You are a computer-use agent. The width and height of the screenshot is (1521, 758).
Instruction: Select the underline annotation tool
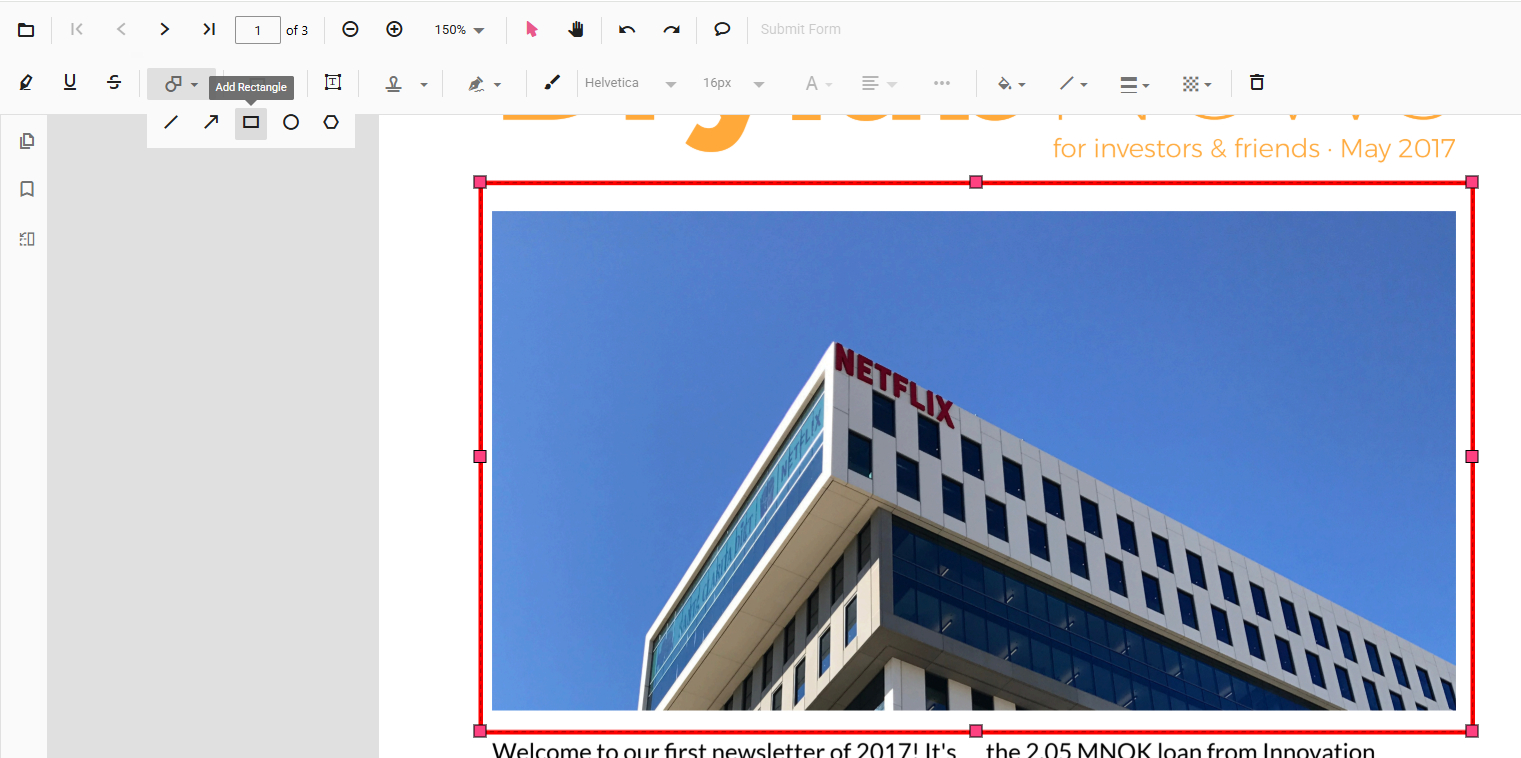[70, 83]
